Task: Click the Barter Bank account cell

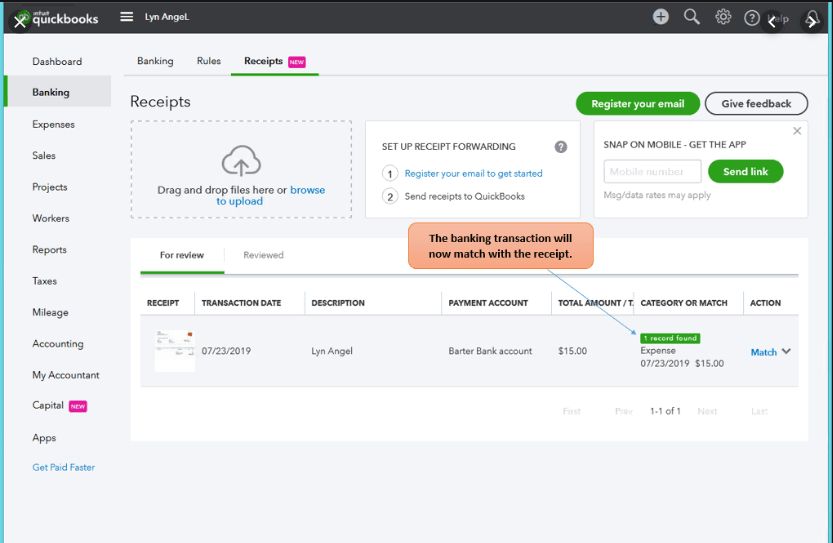Action: pyautogui.click(x=490, y=351)
